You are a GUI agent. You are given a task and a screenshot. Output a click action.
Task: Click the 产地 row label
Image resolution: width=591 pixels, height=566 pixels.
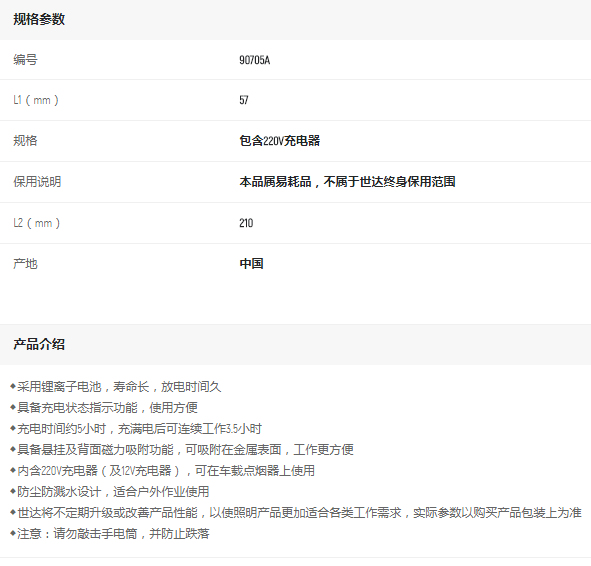click(x=25, y=264)
